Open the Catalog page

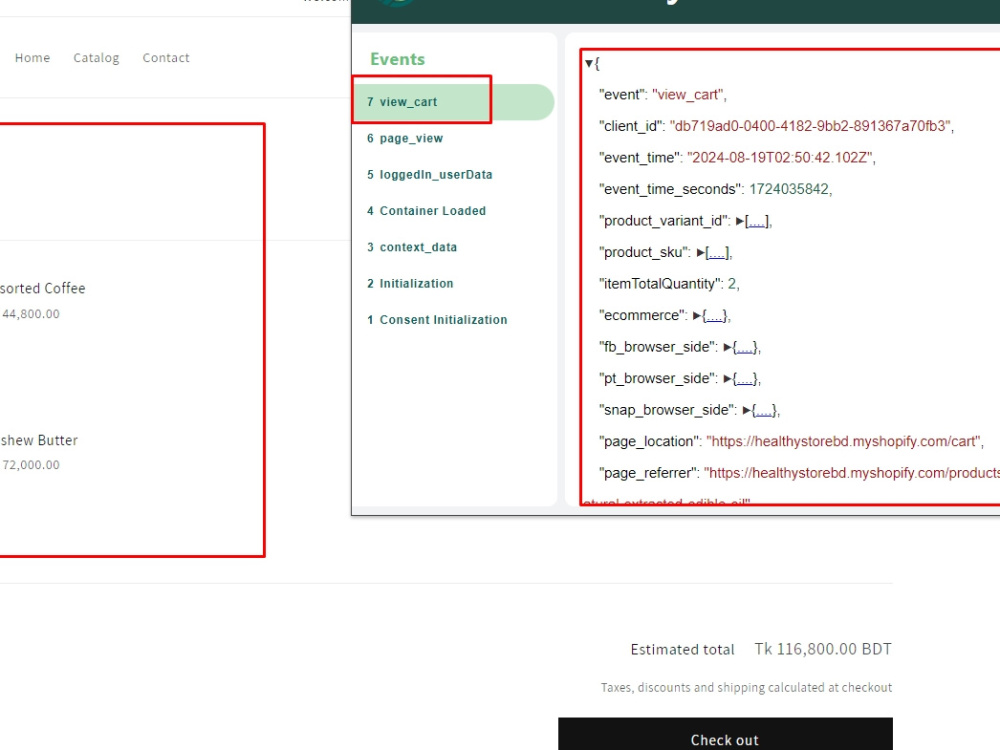tap(95, 57)
